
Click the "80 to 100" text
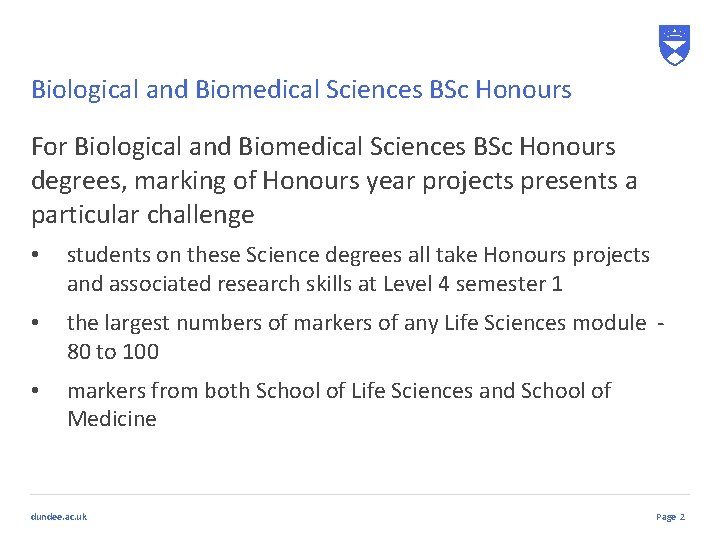coord(113,351)
